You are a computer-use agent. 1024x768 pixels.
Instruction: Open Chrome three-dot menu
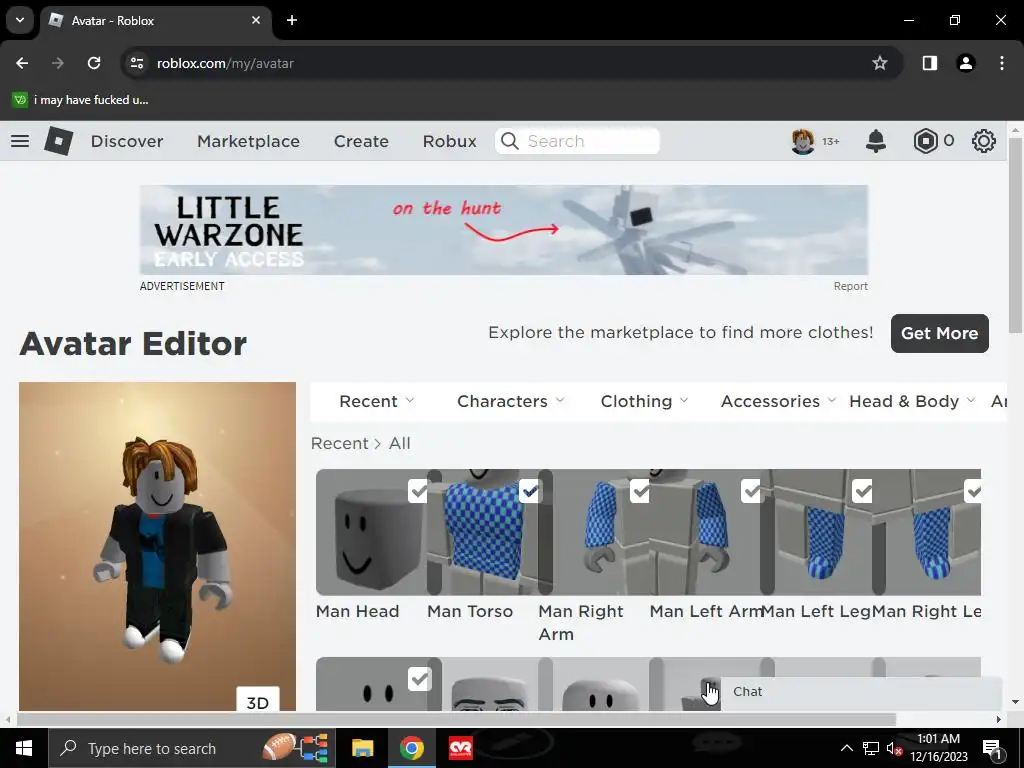1002,63
